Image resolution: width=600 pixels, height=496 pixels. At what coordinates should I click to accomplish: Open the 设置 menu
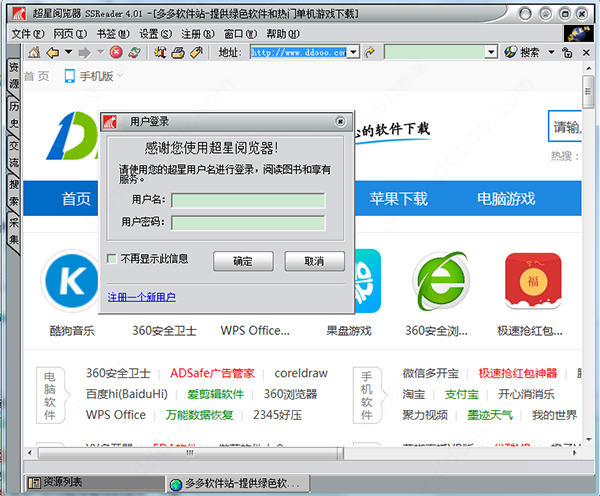tap(155, 34)
